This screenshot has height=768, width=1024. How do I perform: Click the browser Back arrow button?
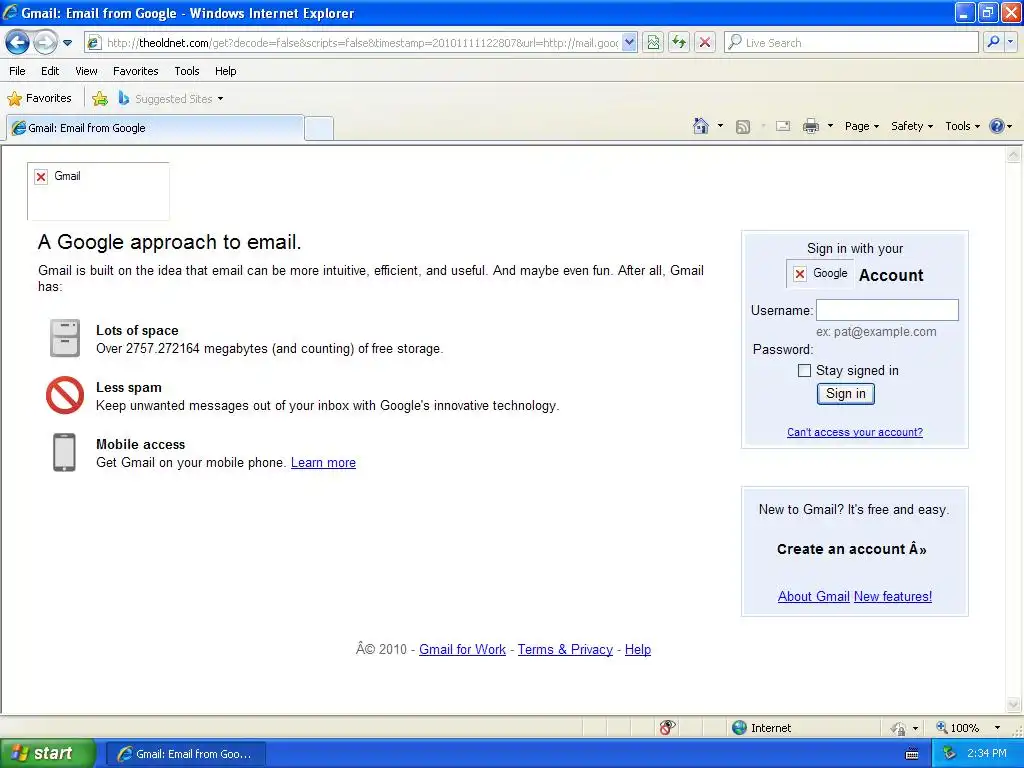pyautogui.click(x=18, y=43)
